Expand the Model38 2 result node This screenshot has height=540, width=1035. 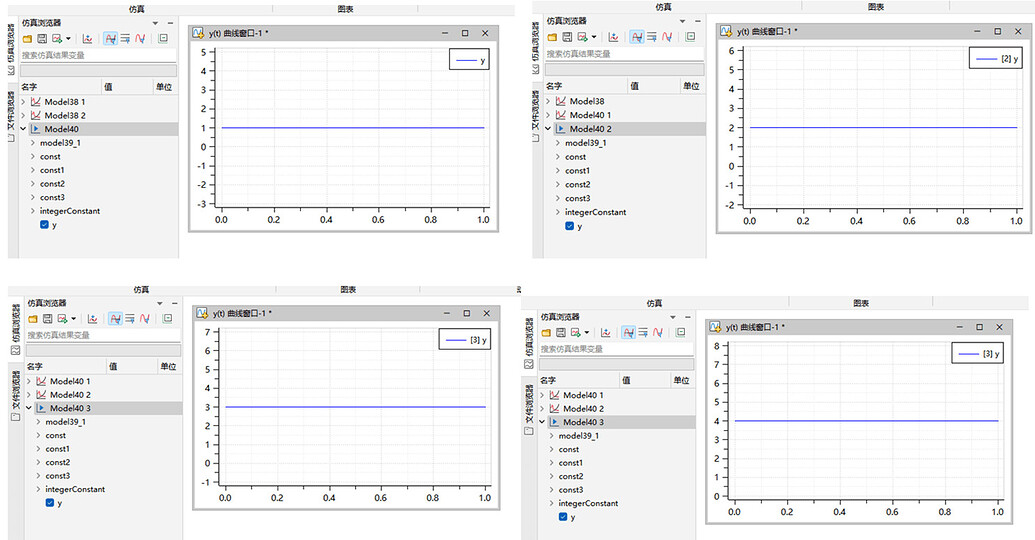[24, 116]
